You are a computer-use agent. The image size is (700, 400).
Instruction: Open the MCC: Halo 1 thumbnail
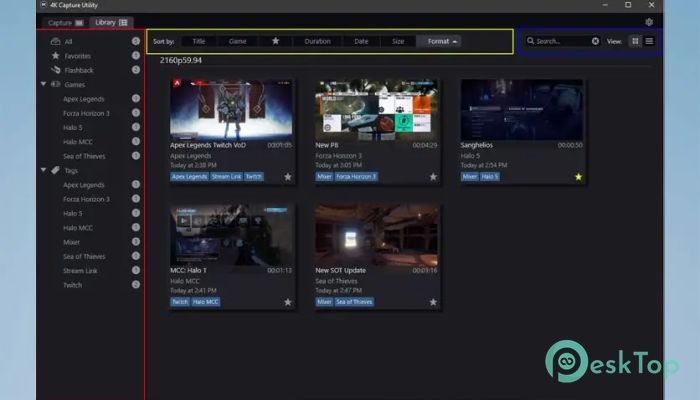tap(231, 235)
